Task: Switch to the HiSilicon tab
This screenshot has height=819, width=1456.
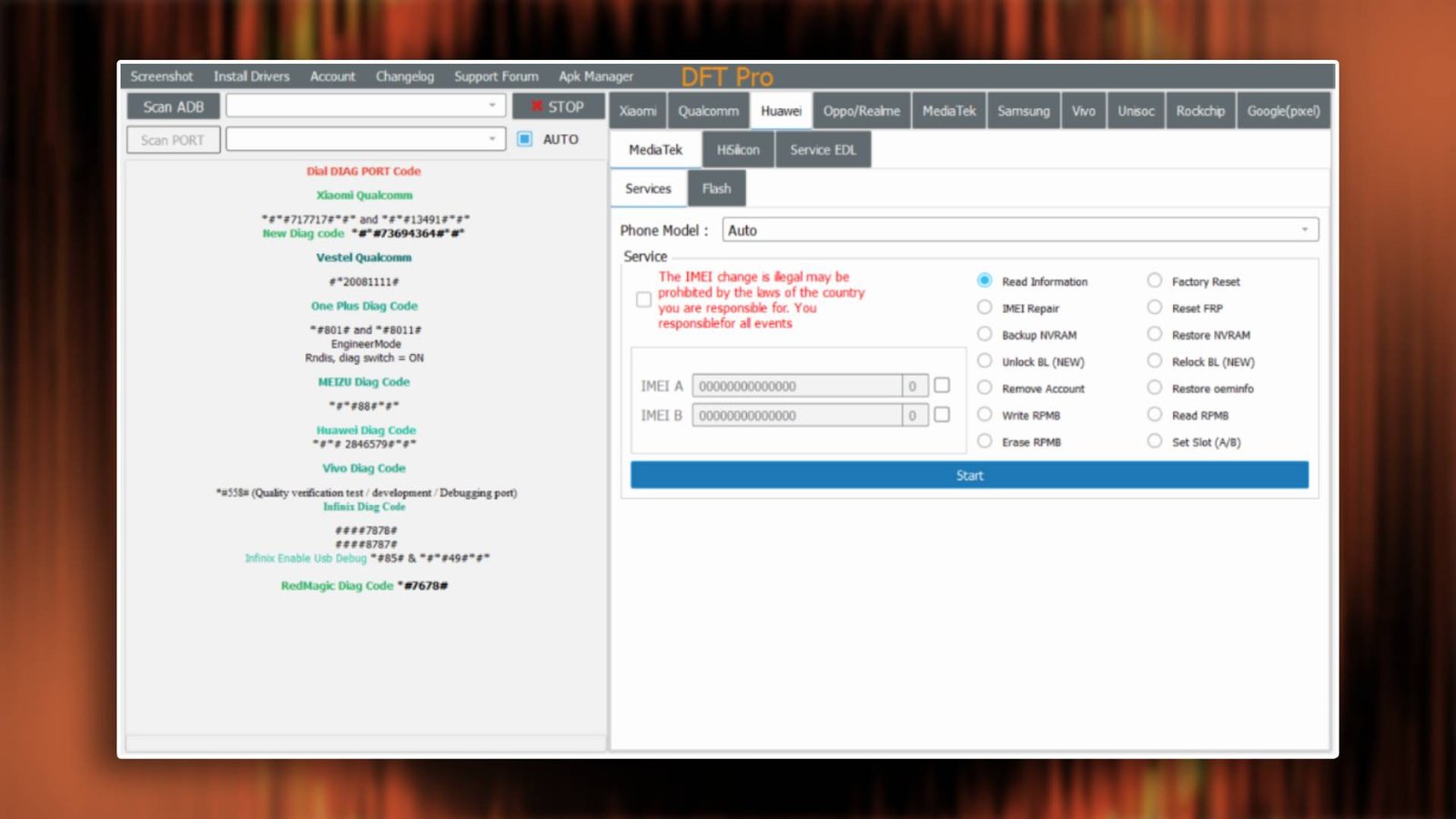Action: [737, 149]
